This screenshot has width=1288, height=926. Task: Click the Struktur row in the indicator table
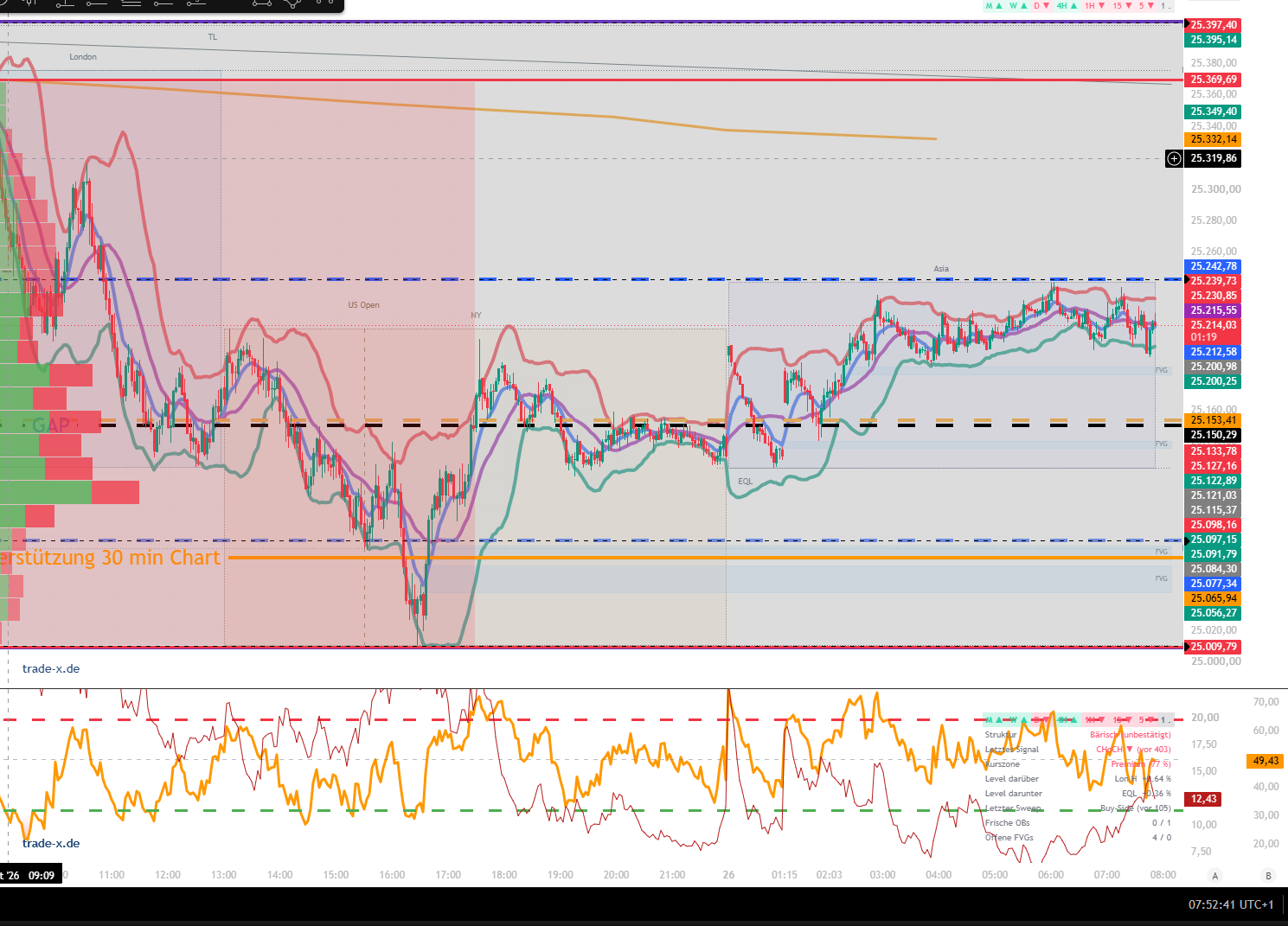[x=1077, y=735]
